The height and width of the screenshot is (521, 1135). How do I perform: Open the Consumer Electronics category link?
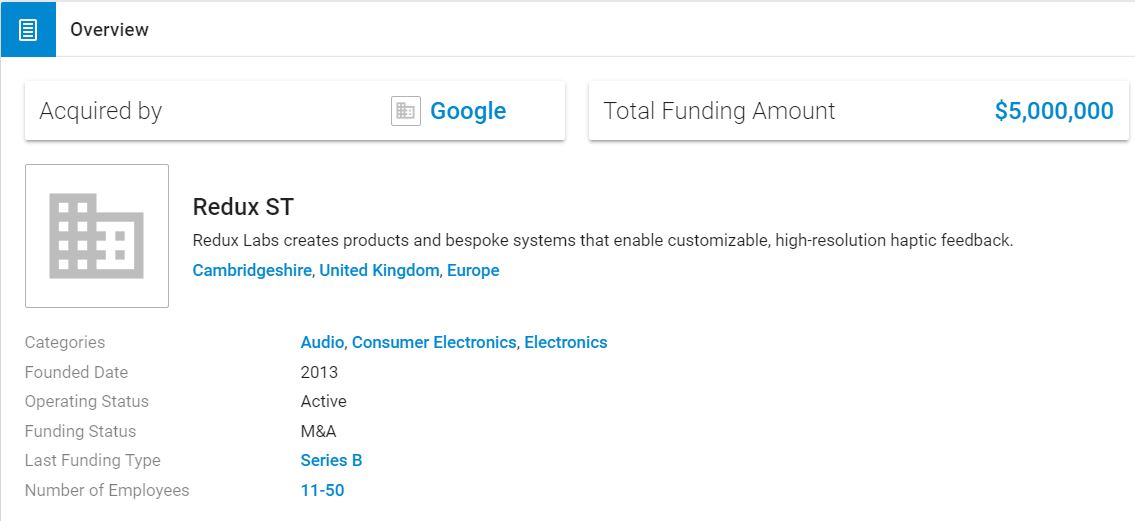pos(434,342)
